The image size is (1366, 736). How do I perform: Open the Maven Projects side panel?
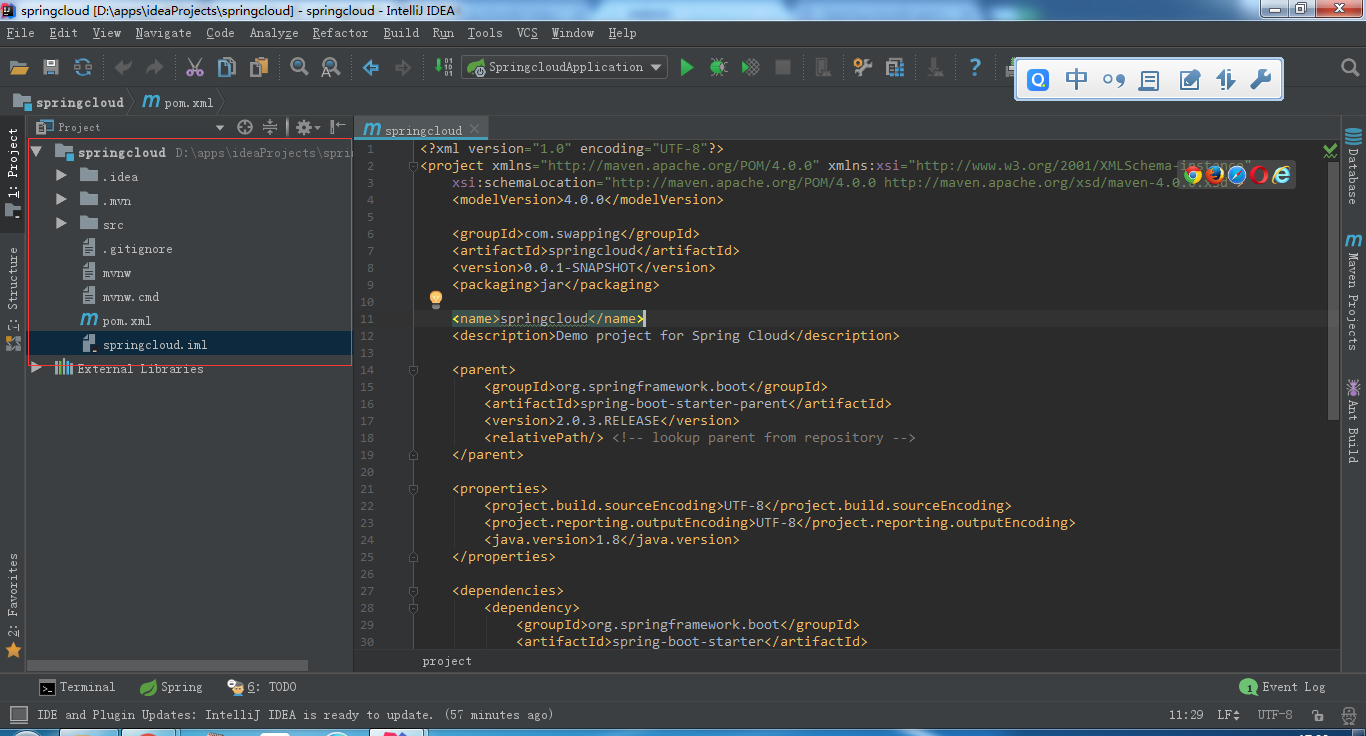pyautogui.click(x=1353, y=292)
